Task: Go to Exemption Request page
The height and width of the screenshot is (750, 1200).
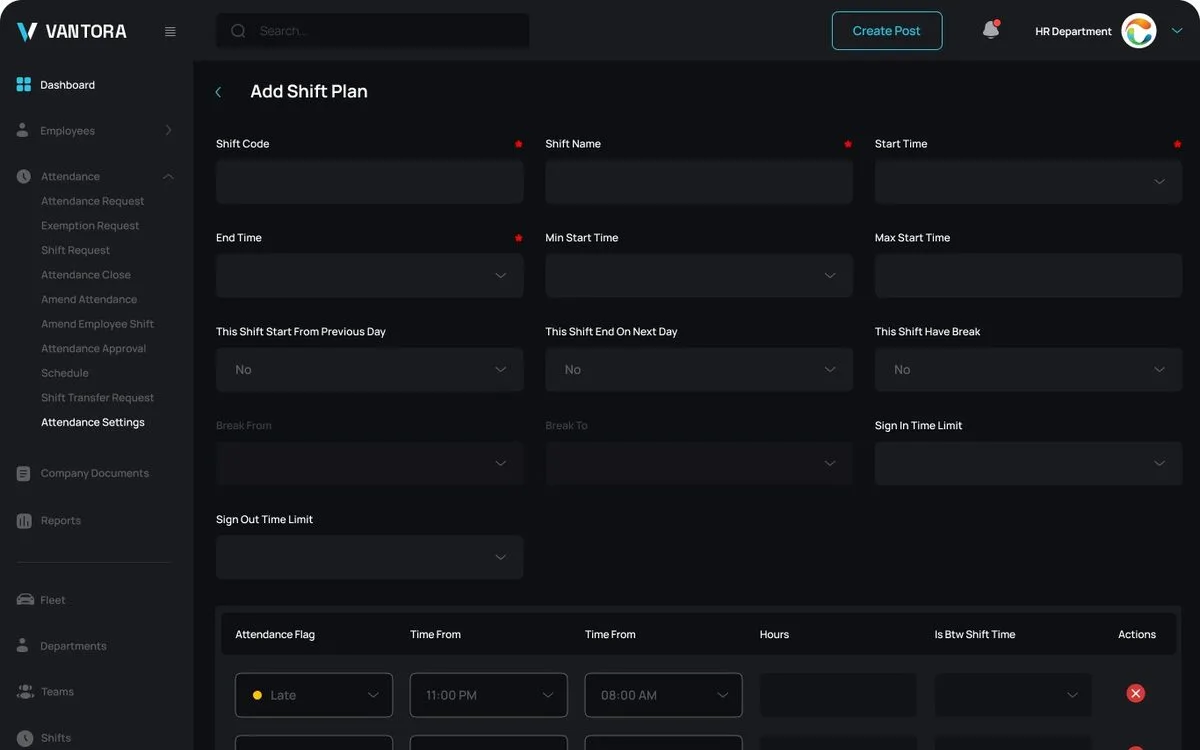Action: (90, 226)
